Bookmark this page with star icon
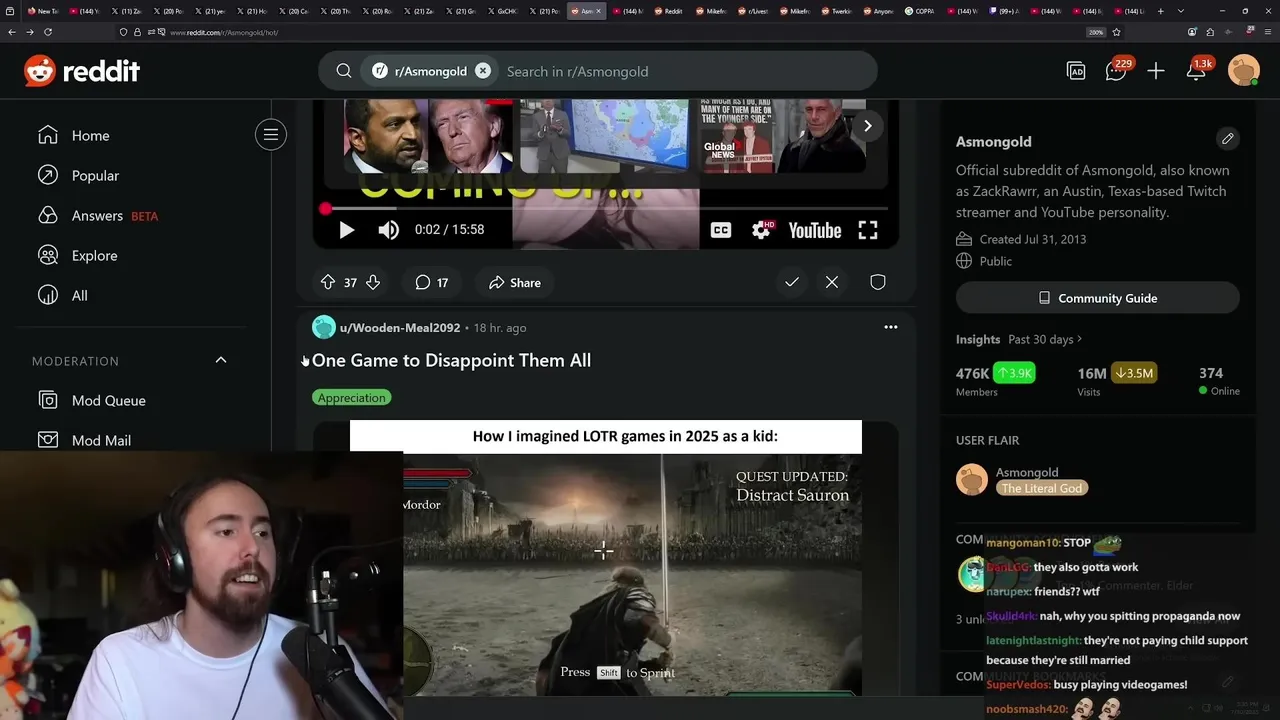 pos(1116,32)
